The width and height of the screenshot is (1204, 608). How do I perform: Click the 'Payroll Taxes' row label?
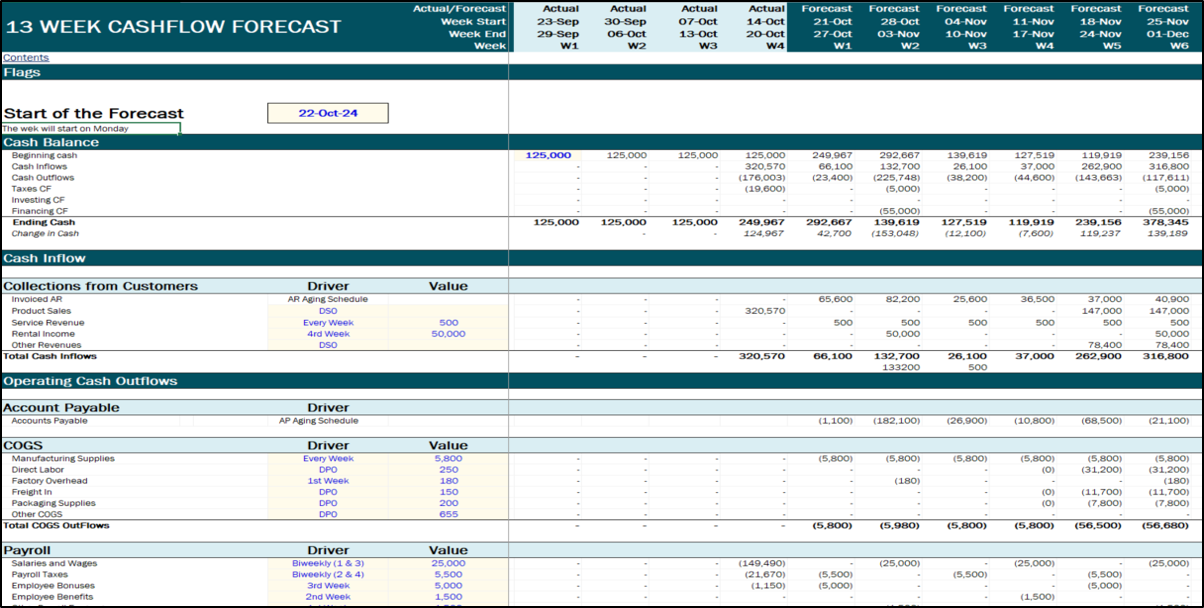click(41, 574)
